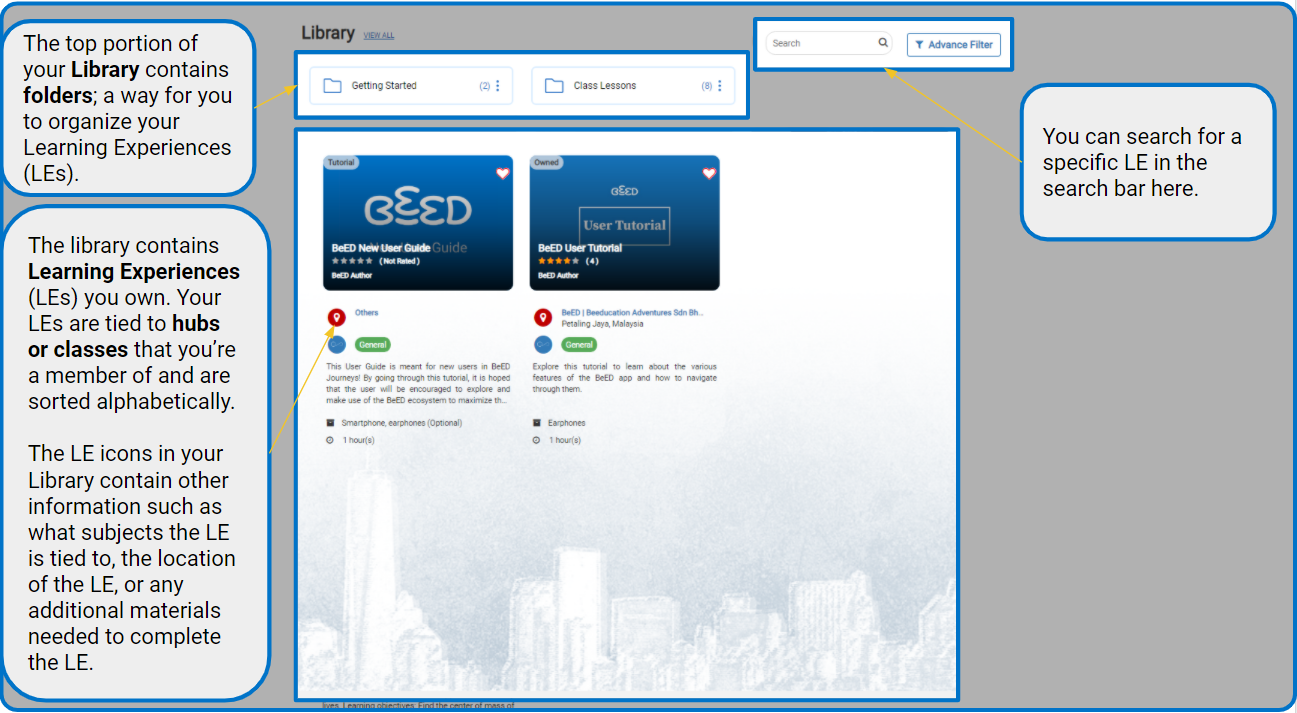Click the Getting Started item count (2)
1297x713 pixels.
[x=485, y=86]
